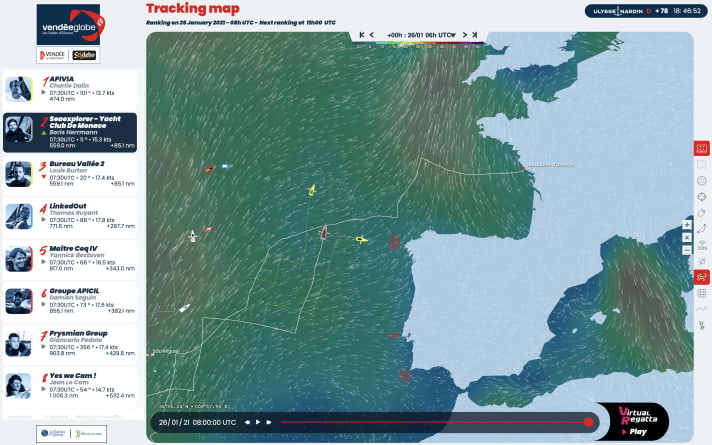Open the +00h 26/01 06h UTC dropdown
Screen dimensions: 712x445
tap(421, 35)
